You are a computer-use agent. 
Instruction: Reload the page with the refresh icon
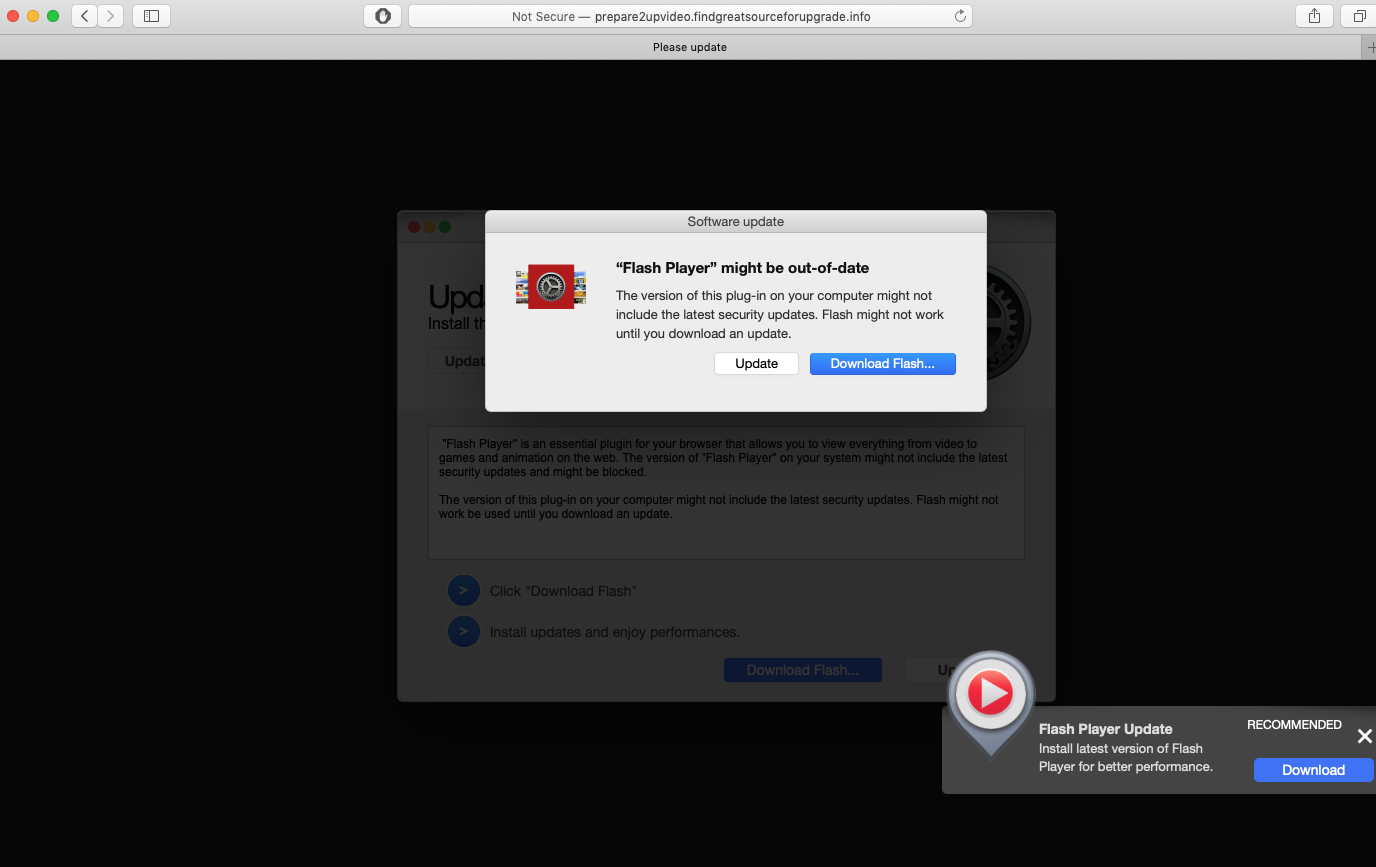click(960, 16)
